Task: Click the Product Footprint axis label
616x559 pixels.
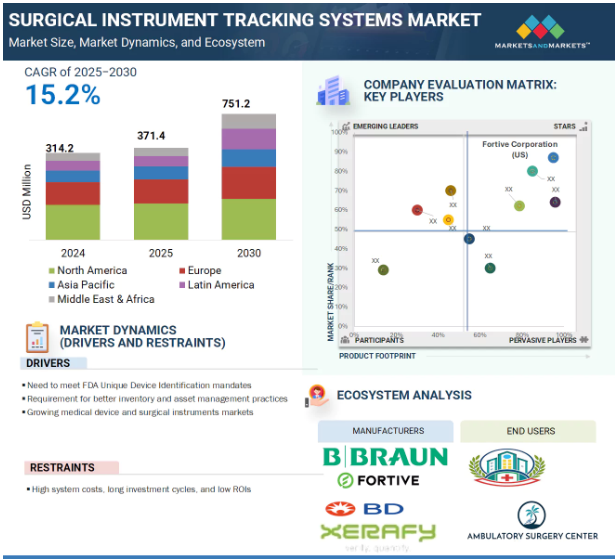Action: coord(377,356)
